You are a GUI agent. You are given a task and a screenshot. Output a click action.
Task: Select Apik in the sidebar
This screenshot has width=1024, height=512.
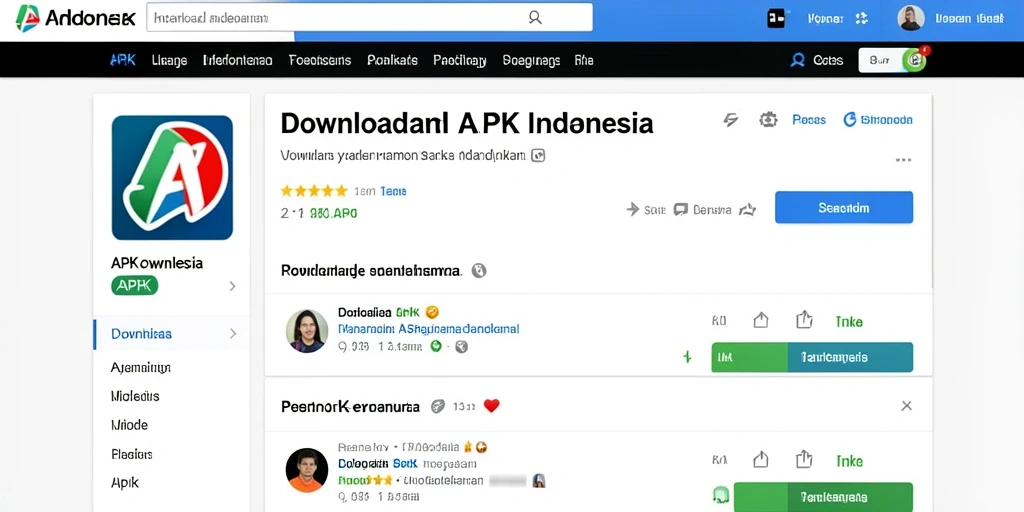[125, 483]
